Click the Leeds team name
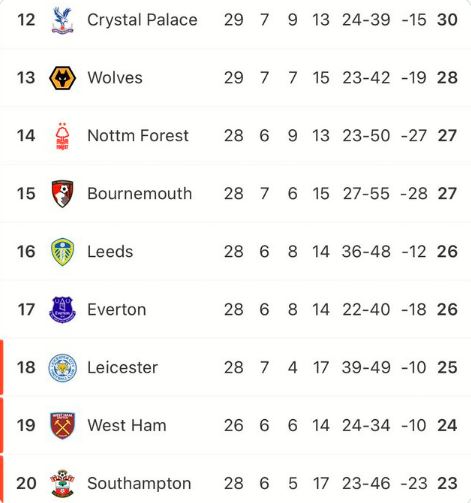 pos(110,252)
